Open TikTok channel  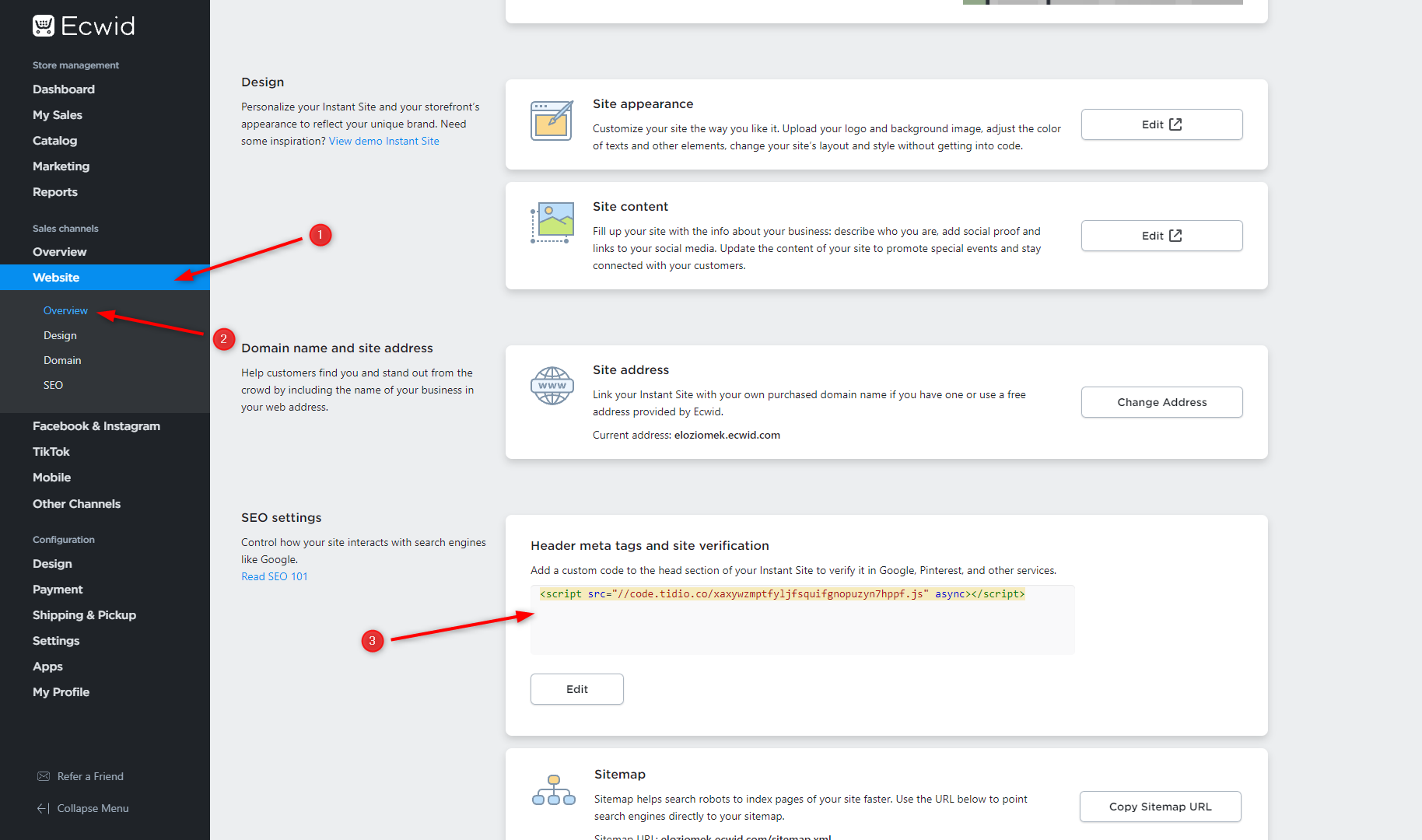[51, 452]
